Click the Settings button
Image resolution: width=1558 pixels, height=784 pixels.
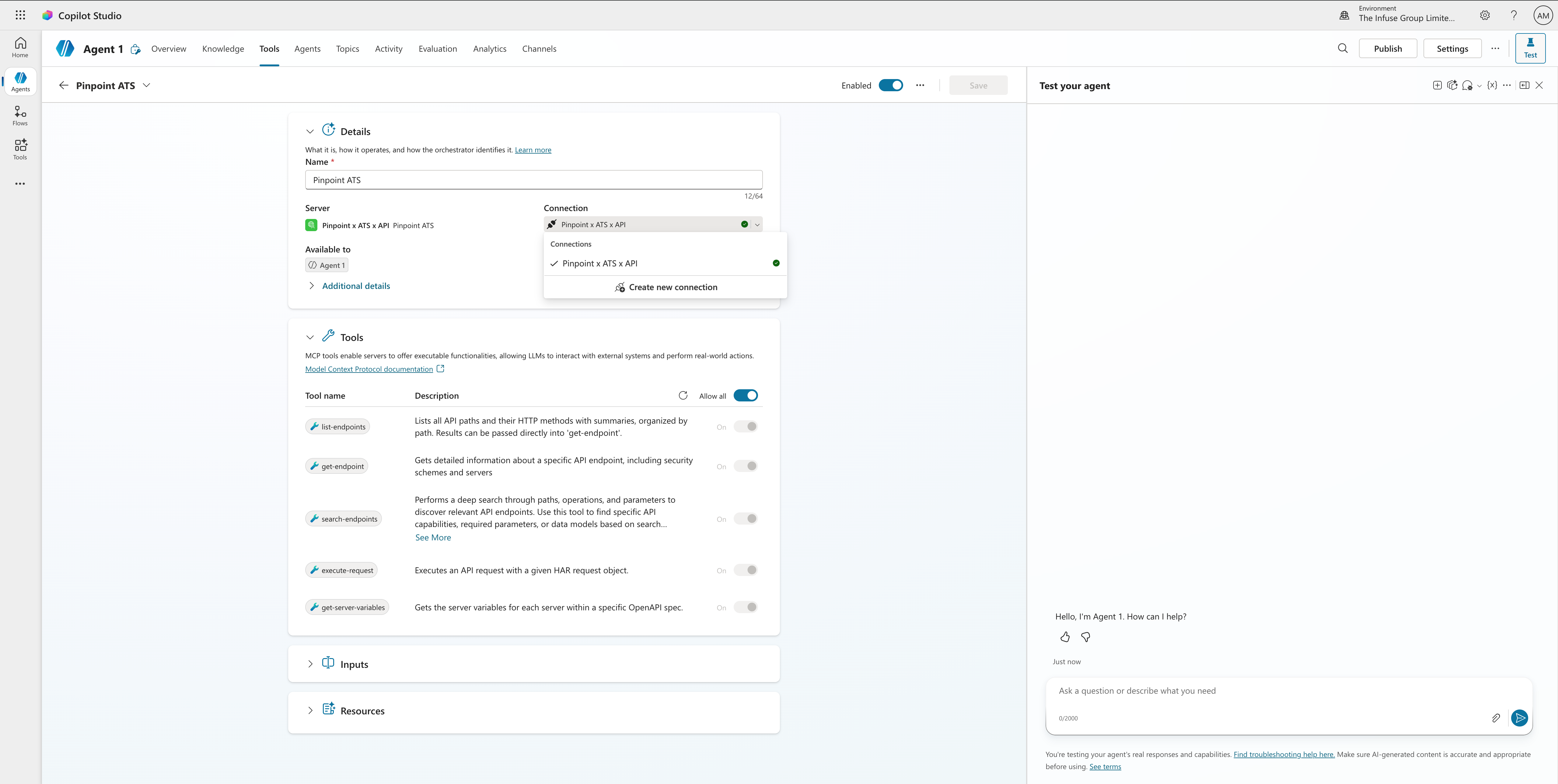(x=1452, y=48)
